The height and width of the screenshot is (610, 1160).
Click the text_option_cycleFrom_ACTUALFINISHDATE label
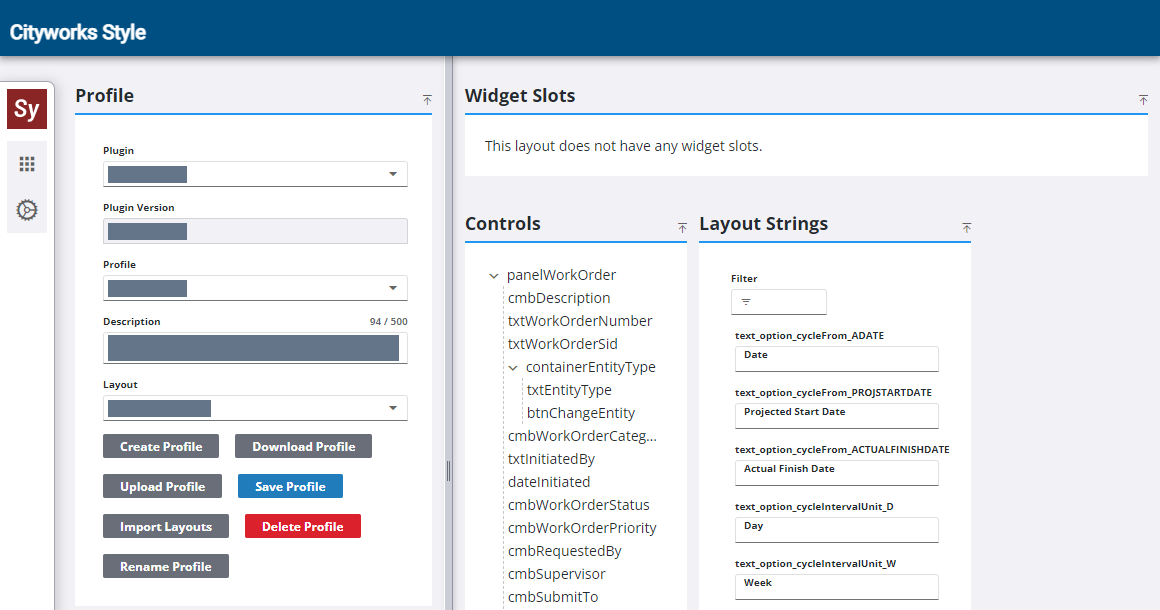coord(842,450)
